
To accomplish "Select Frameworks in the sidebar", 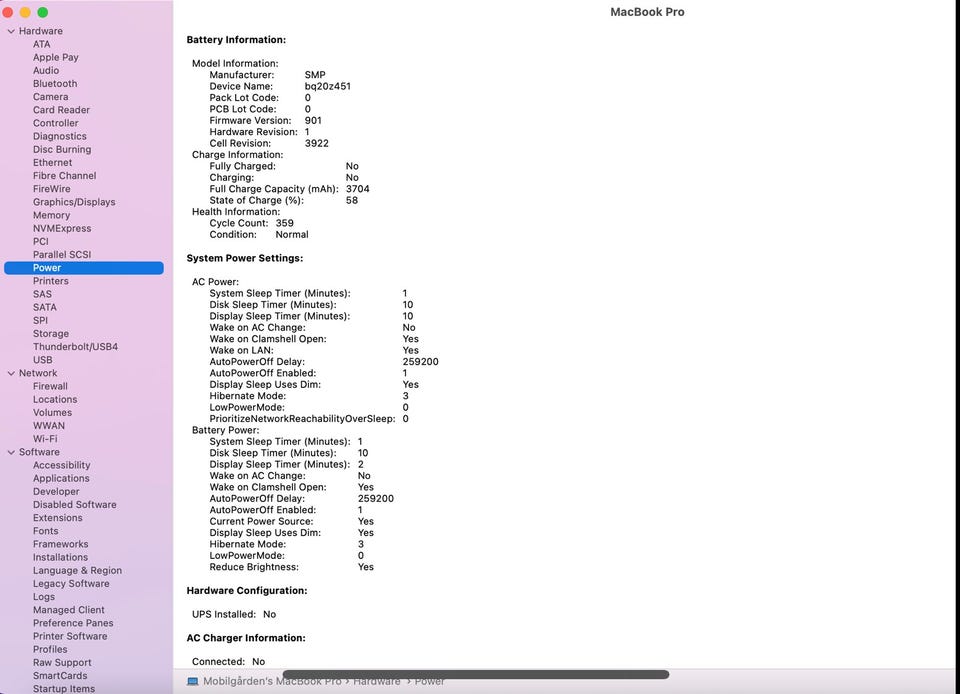I will click(x=61, y=544).
